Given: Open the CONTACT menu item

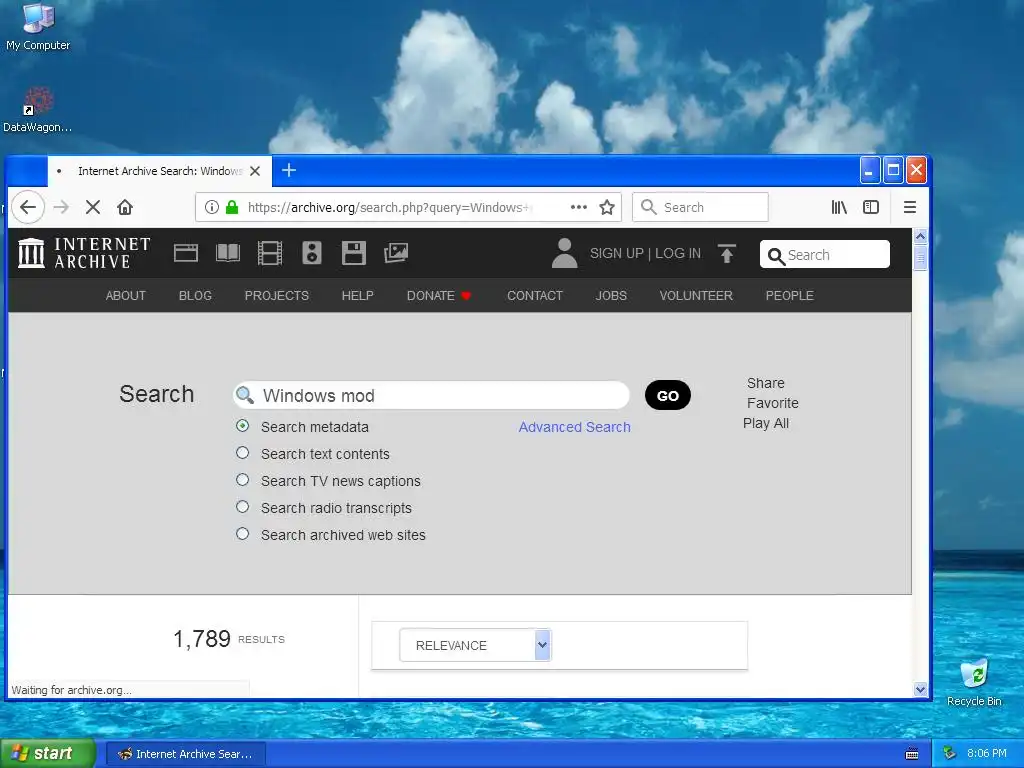Looking at the screenshot, I should tap(535, 296).
